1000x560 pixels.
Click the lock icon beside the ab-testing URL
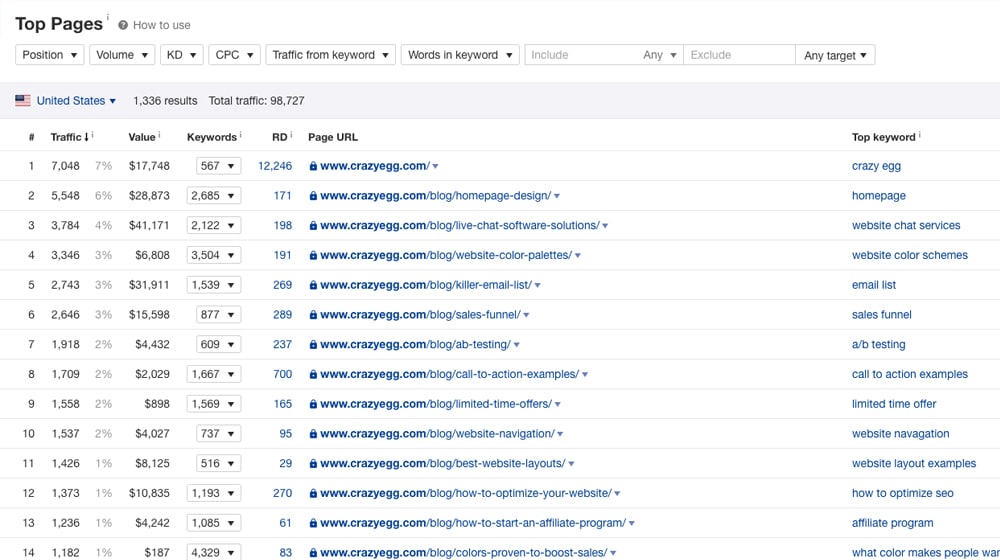(313, 344)
